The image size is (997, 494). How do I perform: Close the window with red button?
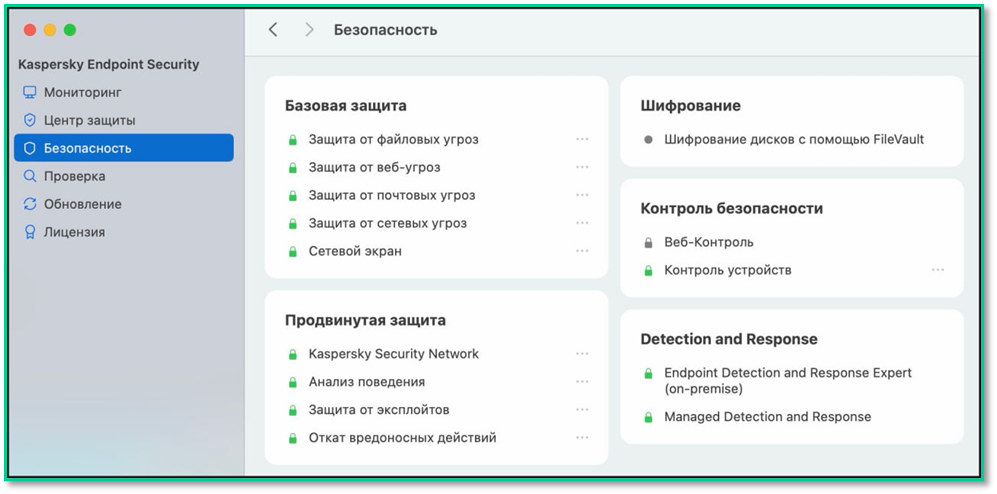(30, 30)
